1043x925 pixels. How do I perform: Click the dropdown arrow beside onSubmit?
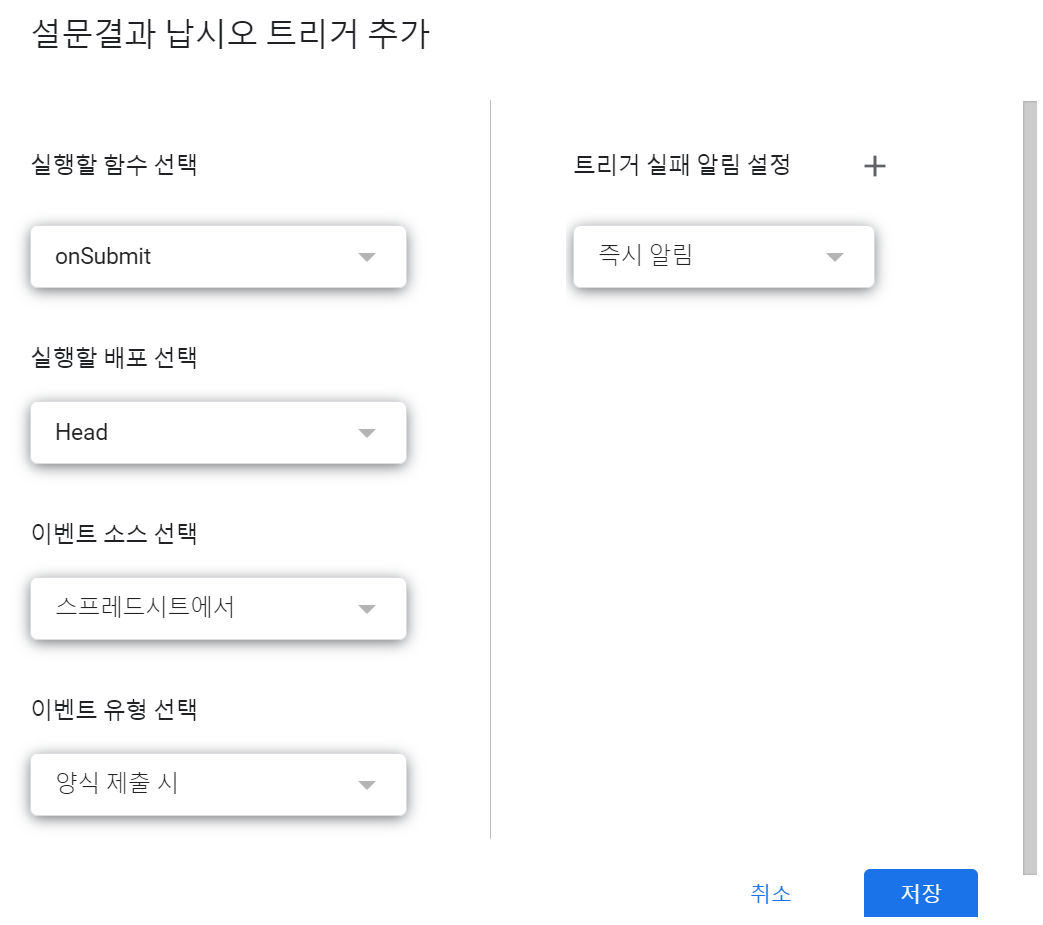368,256
